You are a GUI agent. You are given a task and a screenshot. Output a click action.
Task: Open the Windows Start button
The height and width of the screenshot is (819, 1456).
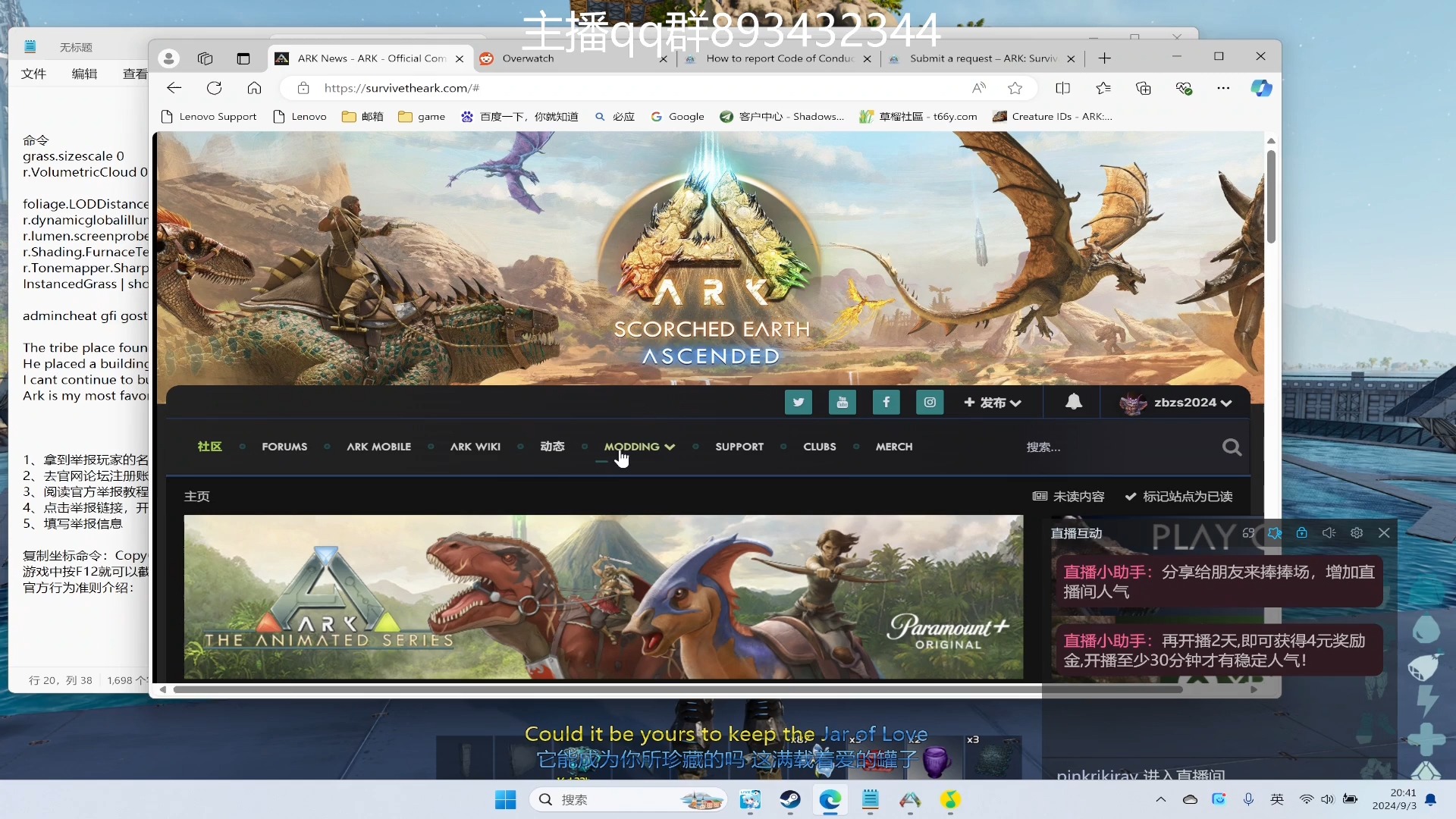505,799
